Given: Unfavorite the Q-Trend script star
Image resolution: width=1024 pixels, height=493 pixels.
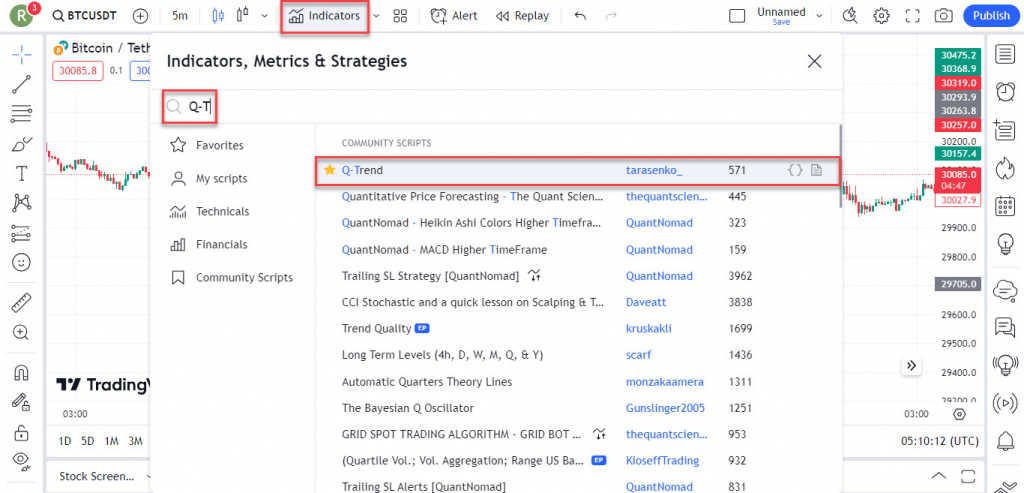Looking at the screenshot, I should tap(330, 170).
